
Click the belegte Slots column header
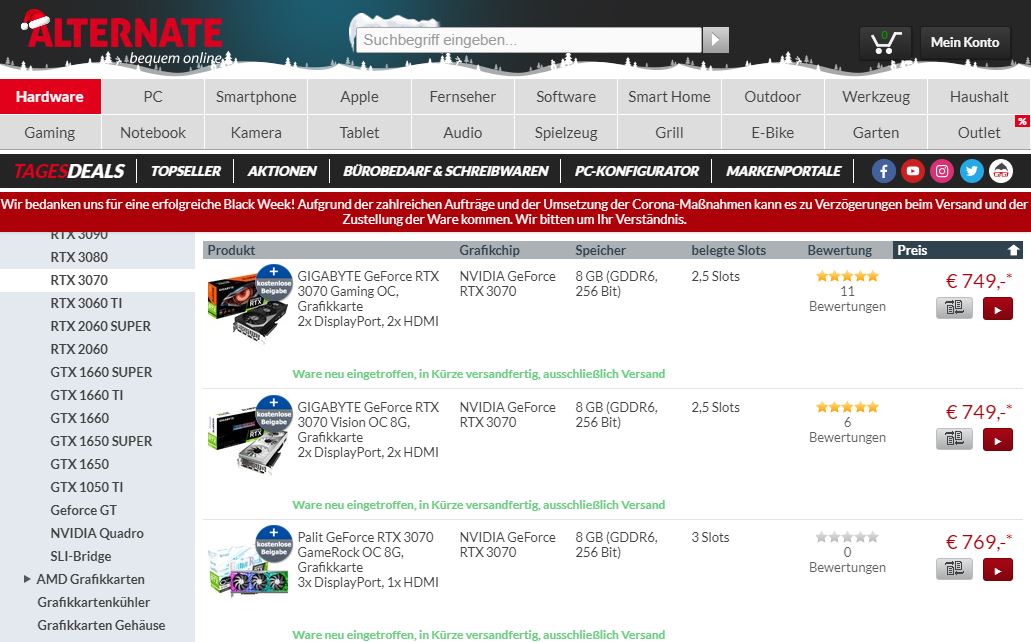729,250
